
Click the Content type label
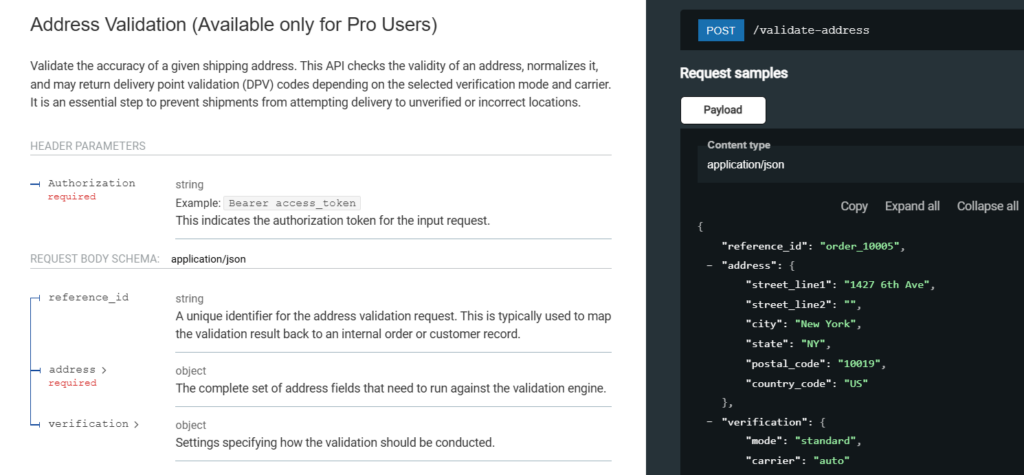tap(739, 145)
